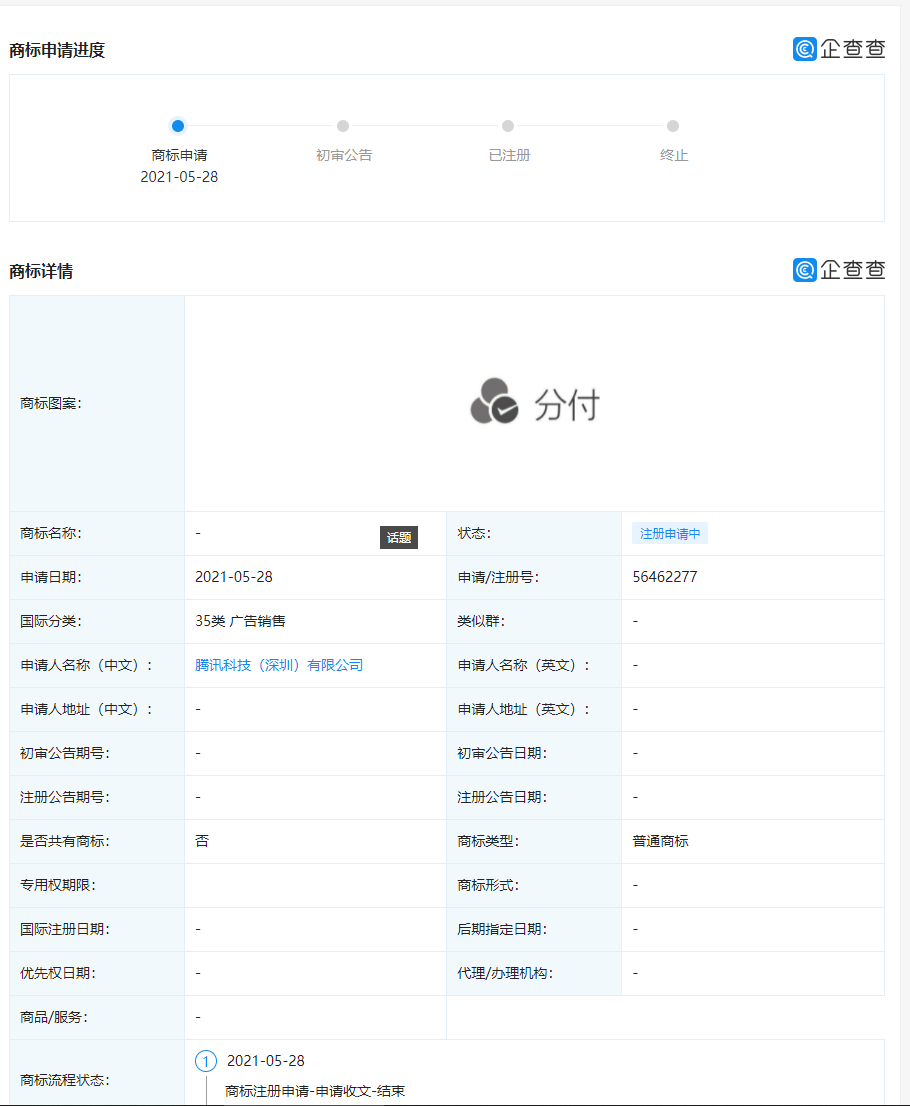Click the gray 初审公告 timeline dot
Viewport: 910px width, 1106px height.
pos(343,126)
